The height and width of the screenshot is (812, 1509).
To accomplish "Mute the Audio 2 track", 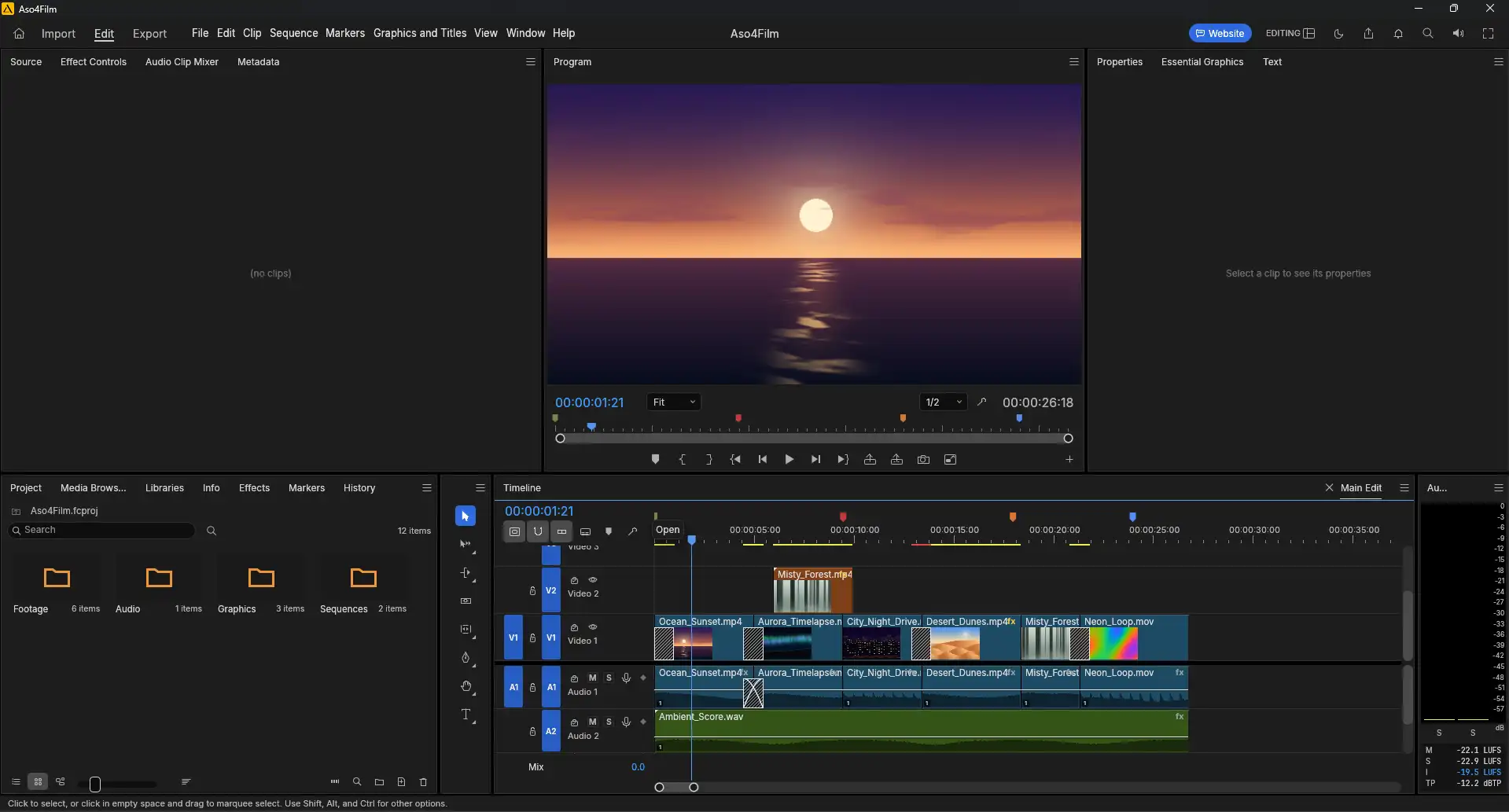I will pyautogui.click(x=592, y=722).
